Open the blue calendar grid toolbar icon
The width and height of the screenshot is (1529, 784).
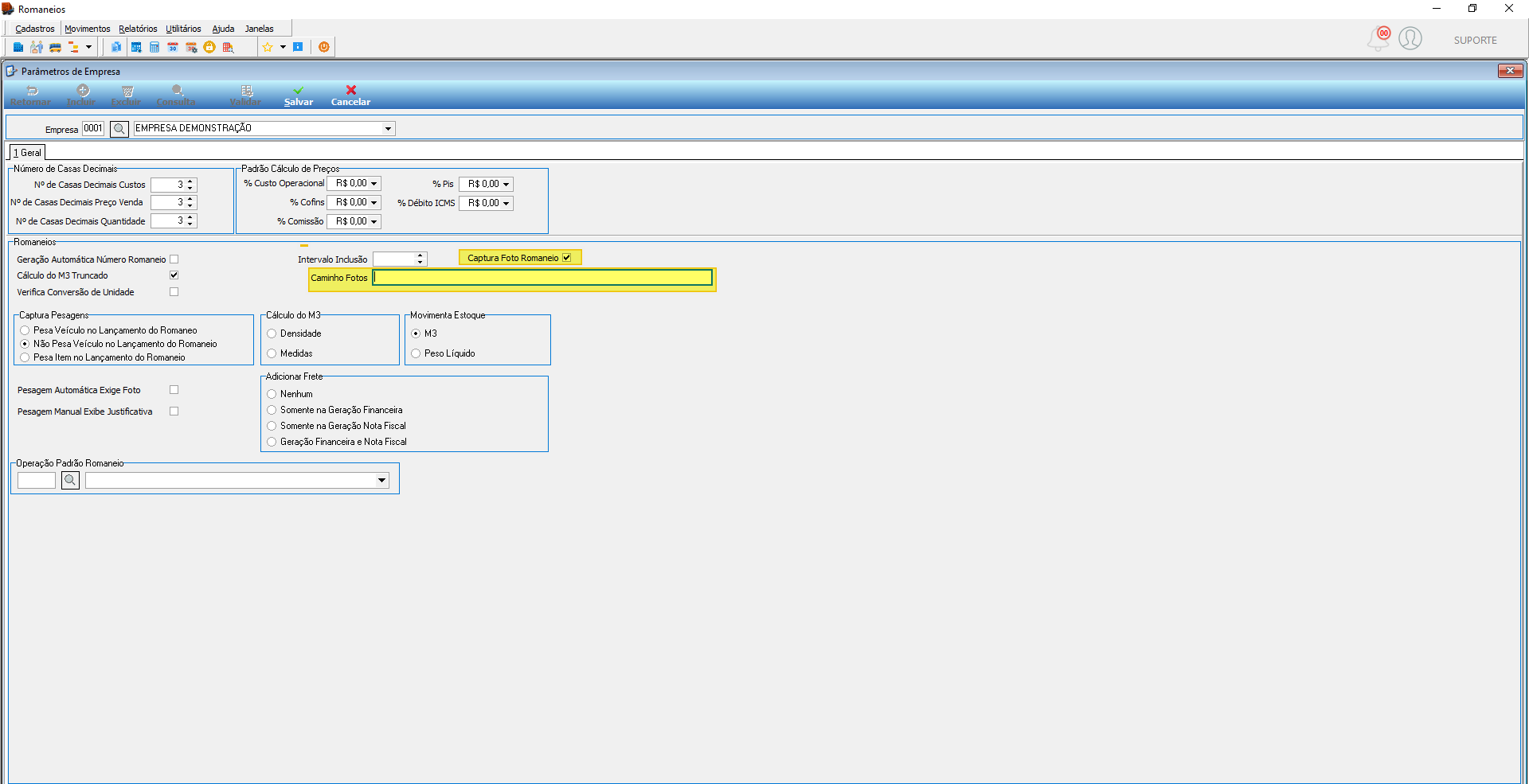[x=136, y=47]
